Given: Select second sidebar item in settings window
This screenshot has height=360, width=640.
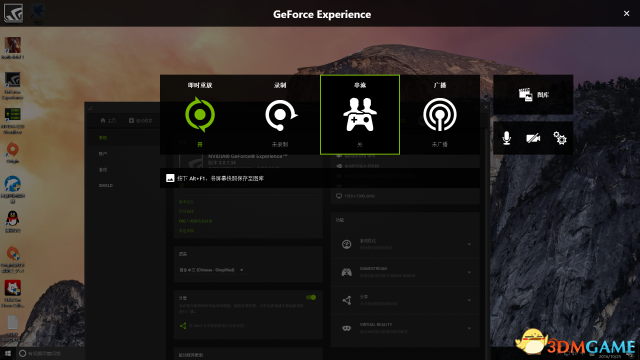Looking at the screenshot, I should click(103, 154).
